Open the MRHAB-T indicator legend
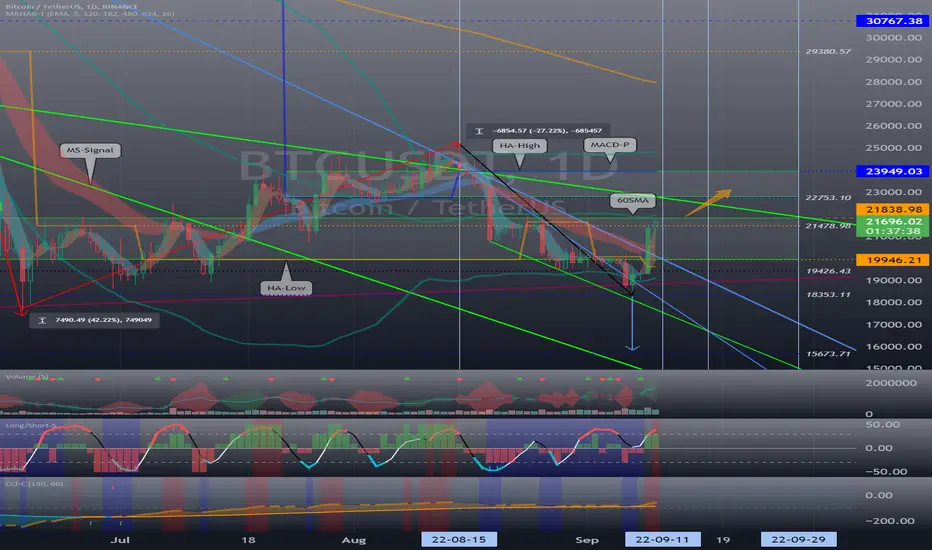This screenshot has height=550, width=932. tap(90, 13)
